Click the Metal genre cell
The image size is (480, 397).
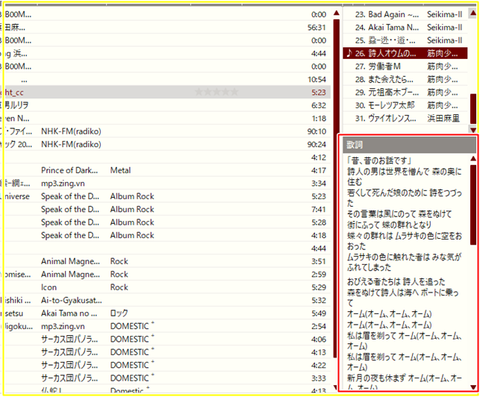click(120, 170)
